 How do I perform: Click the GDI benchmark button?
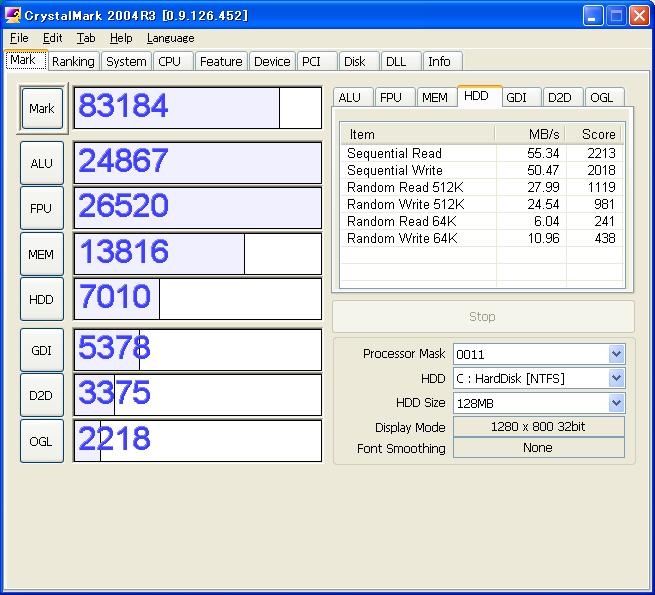(41, 350)
